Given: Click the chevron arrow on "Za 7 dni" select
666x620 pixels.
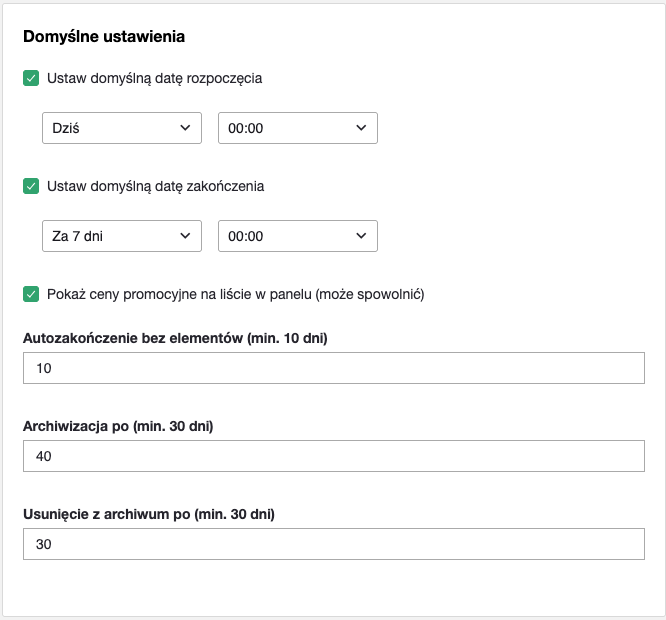Looking at the screenshot, I should point(185,236).
